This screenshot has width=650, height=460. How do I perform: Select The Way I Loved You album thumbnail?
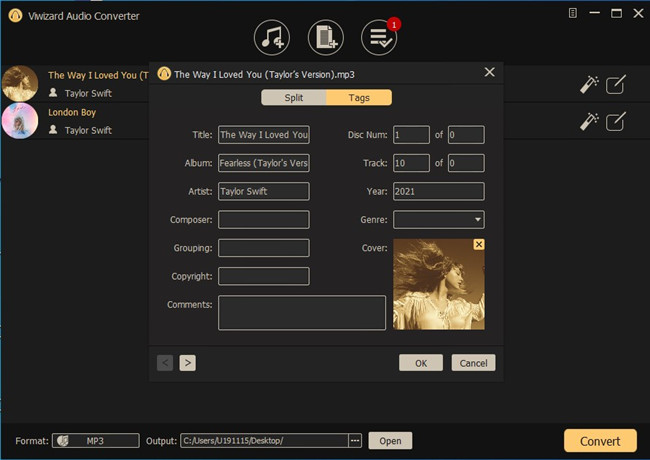coord(20,83)
